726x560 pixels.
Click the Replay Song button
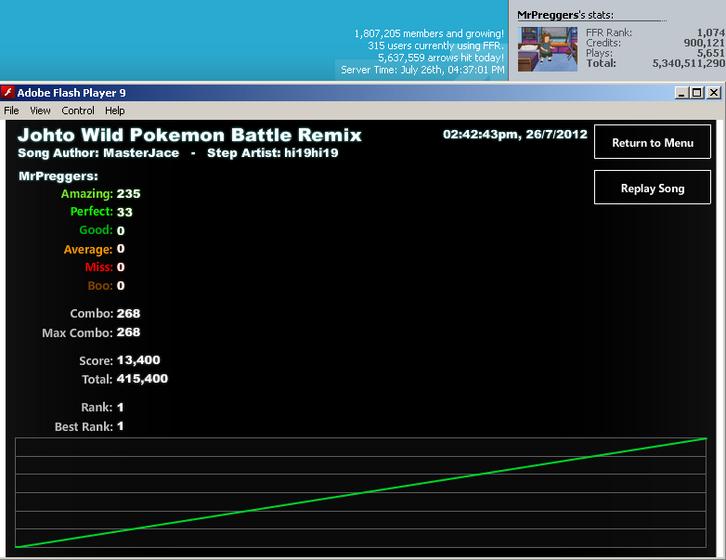click(652, 188)
